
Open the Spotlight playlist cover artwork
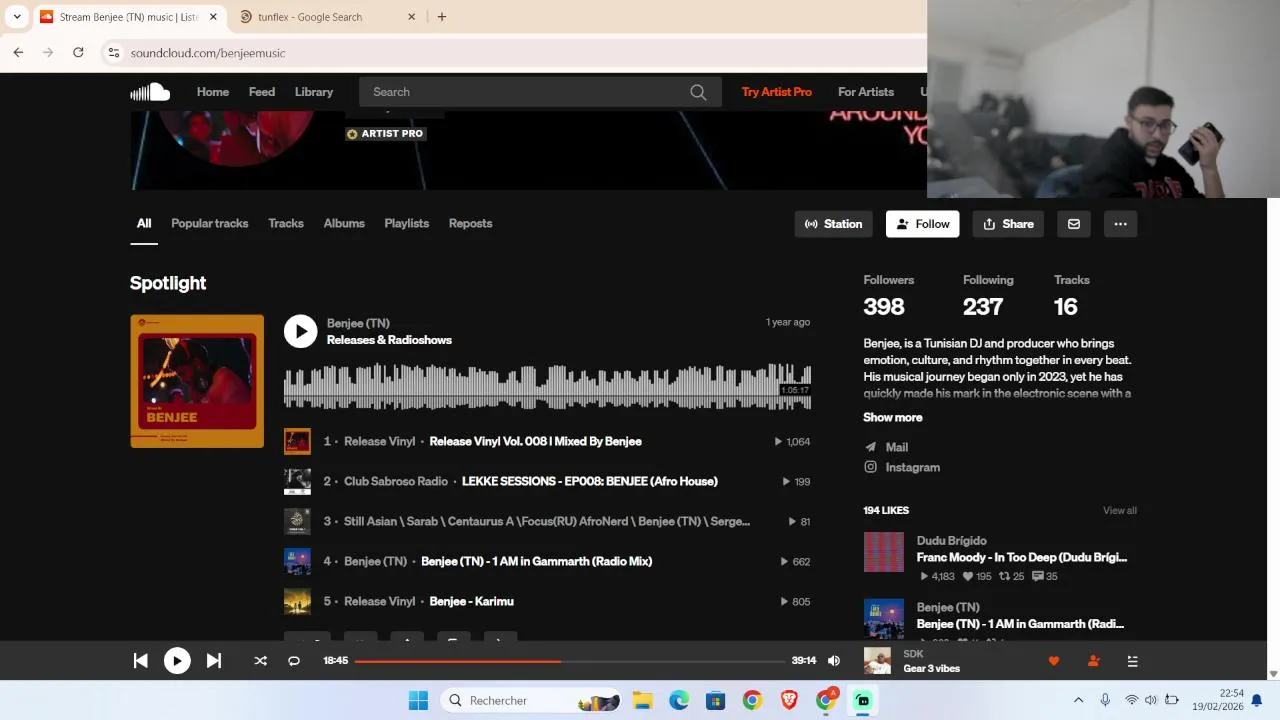(197, 381)
